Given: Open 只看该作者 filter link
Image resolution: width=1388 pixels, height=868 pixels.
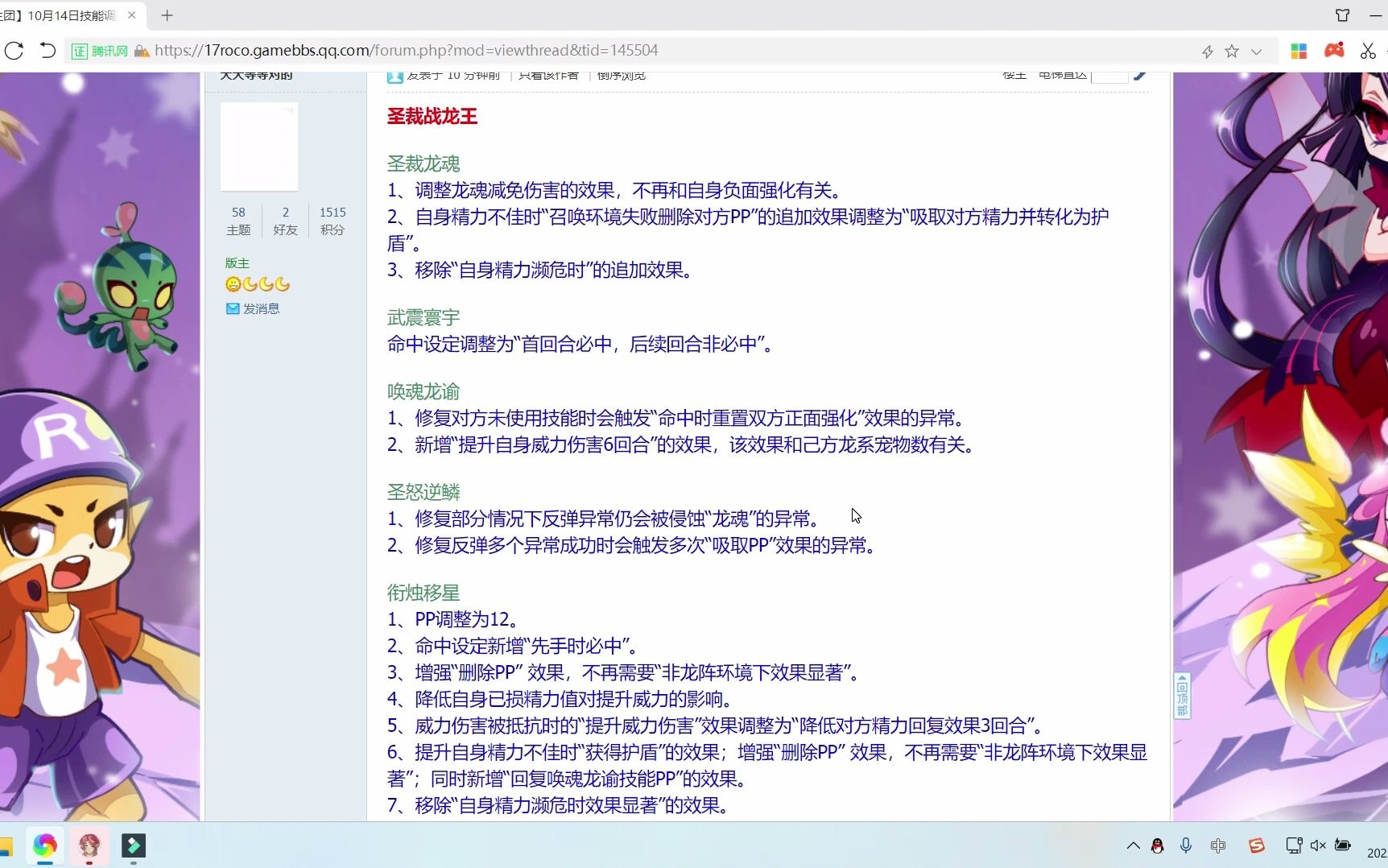Looking at the screenshot, I should click(548, 75).
